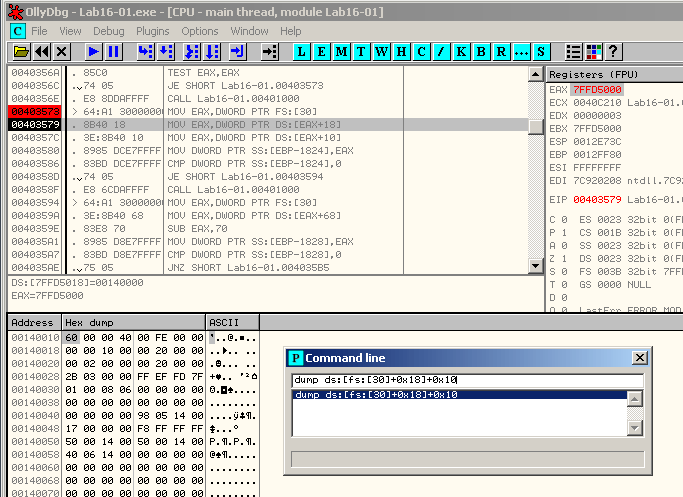Viewport: 683px width, 497px height.
Task: Restart the program with rewind icon
Action: pyautogui.click(x=41, y=51)
